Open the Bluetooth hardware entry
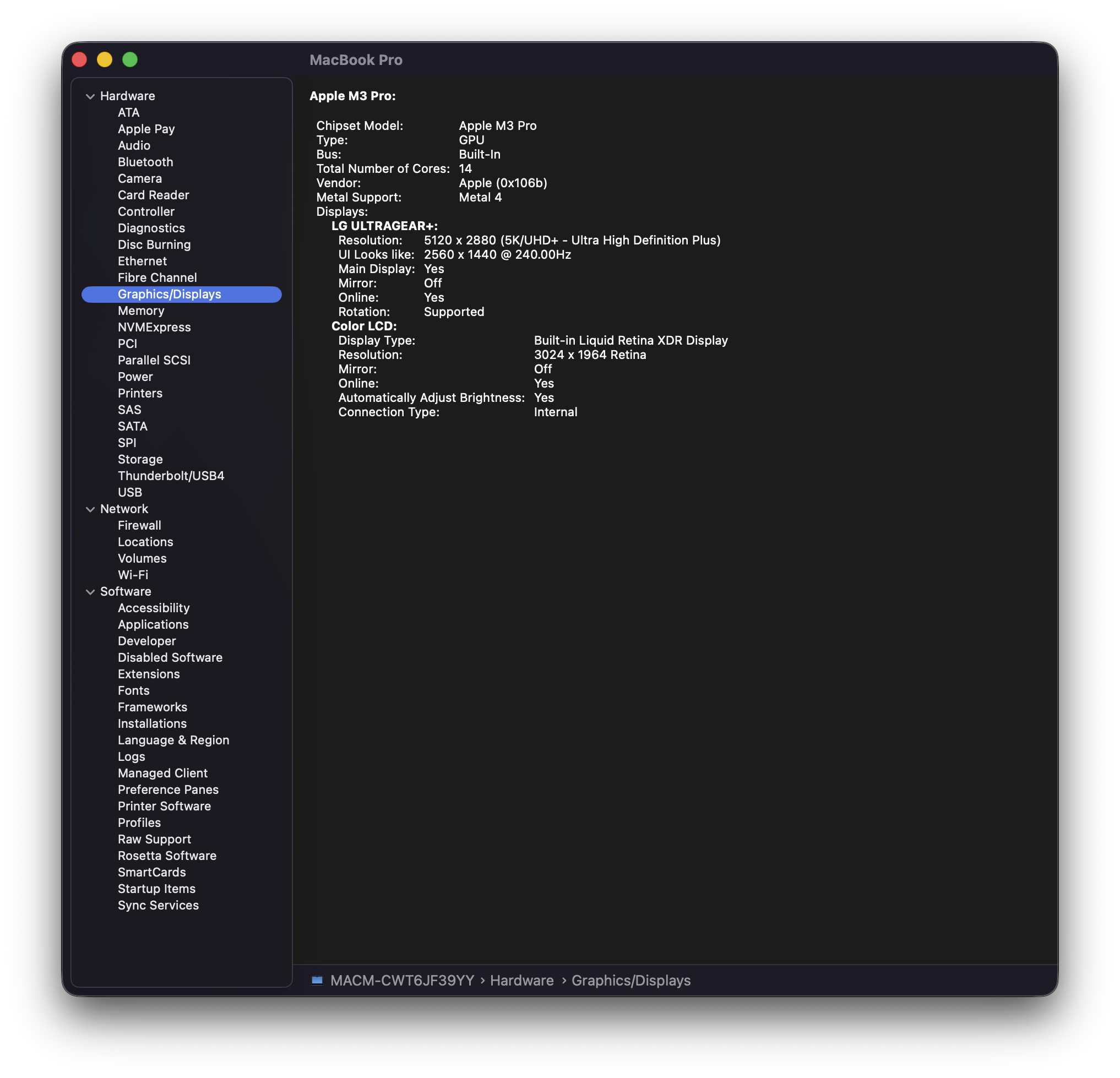The height and width of the screenshot is (1078, 1120). (x=145, y=162)
